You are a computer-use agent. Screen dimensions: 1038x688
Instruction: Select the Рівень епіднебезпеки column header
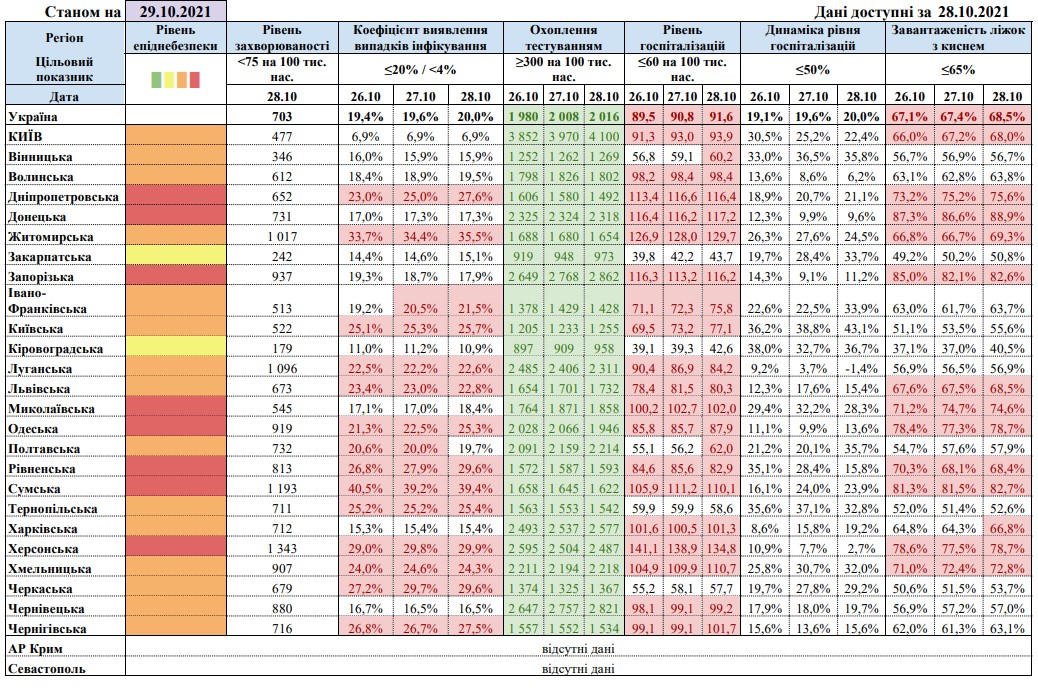point(176,38)
